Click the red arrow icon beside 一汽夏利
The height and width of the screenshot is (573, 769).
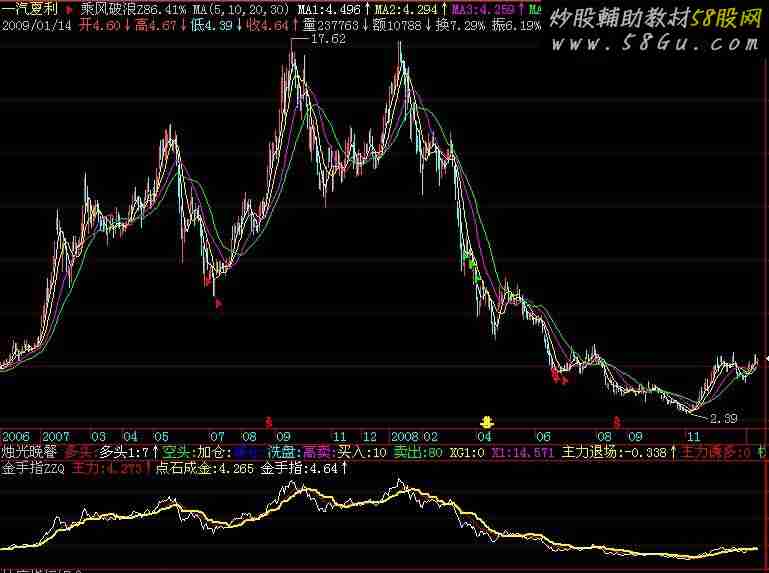tap(69, 9)
